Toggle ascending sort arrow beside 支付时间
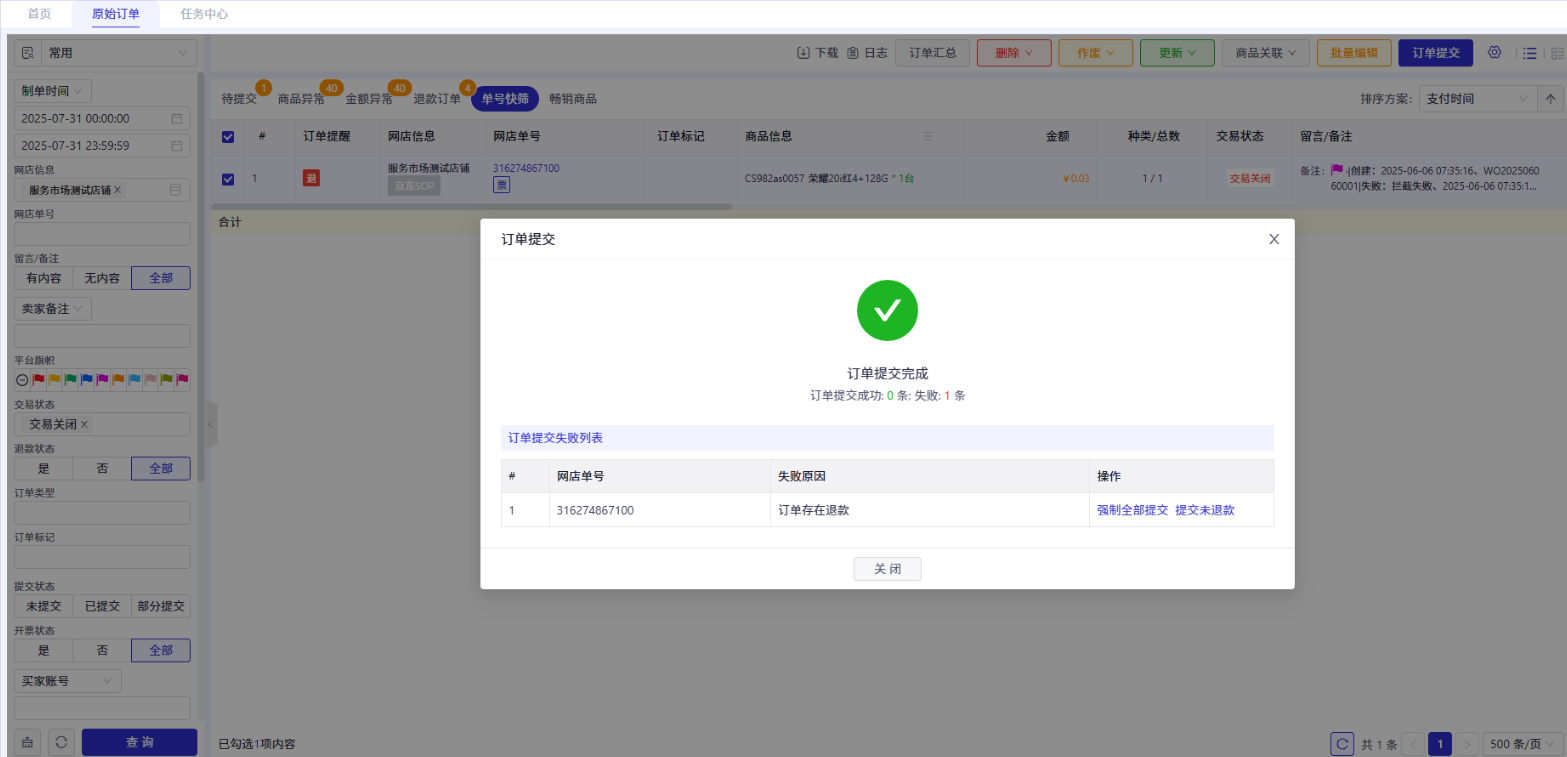Screen dimensions: 1567x757 pyautogui.click(x=1552, y=98)
